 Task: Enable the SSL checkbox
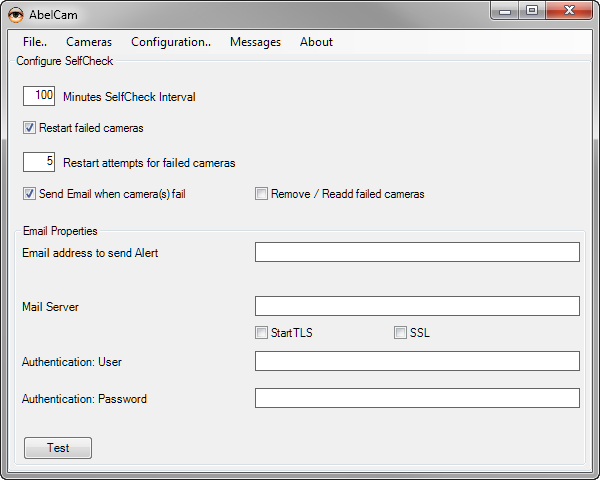[400, 333]
